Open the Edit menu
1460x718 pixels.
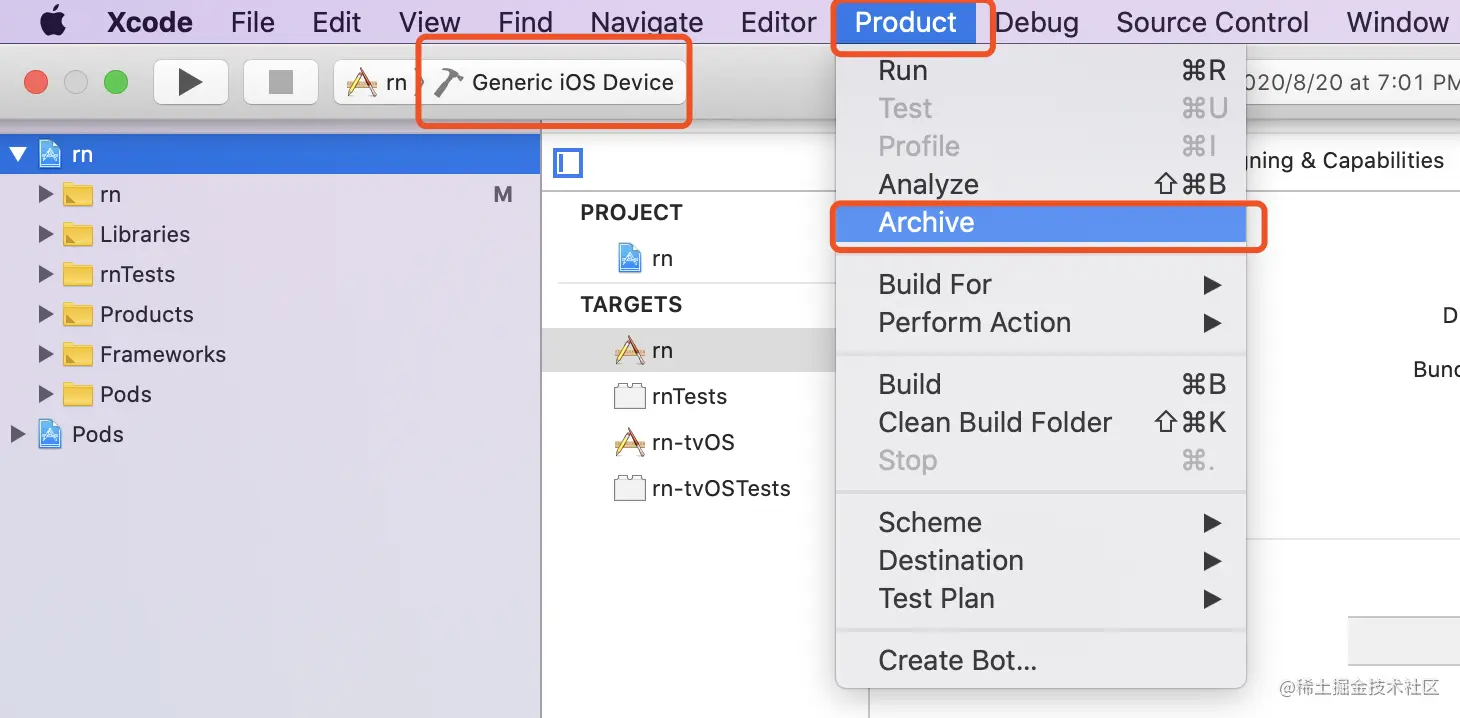click(x=336, y=22)
